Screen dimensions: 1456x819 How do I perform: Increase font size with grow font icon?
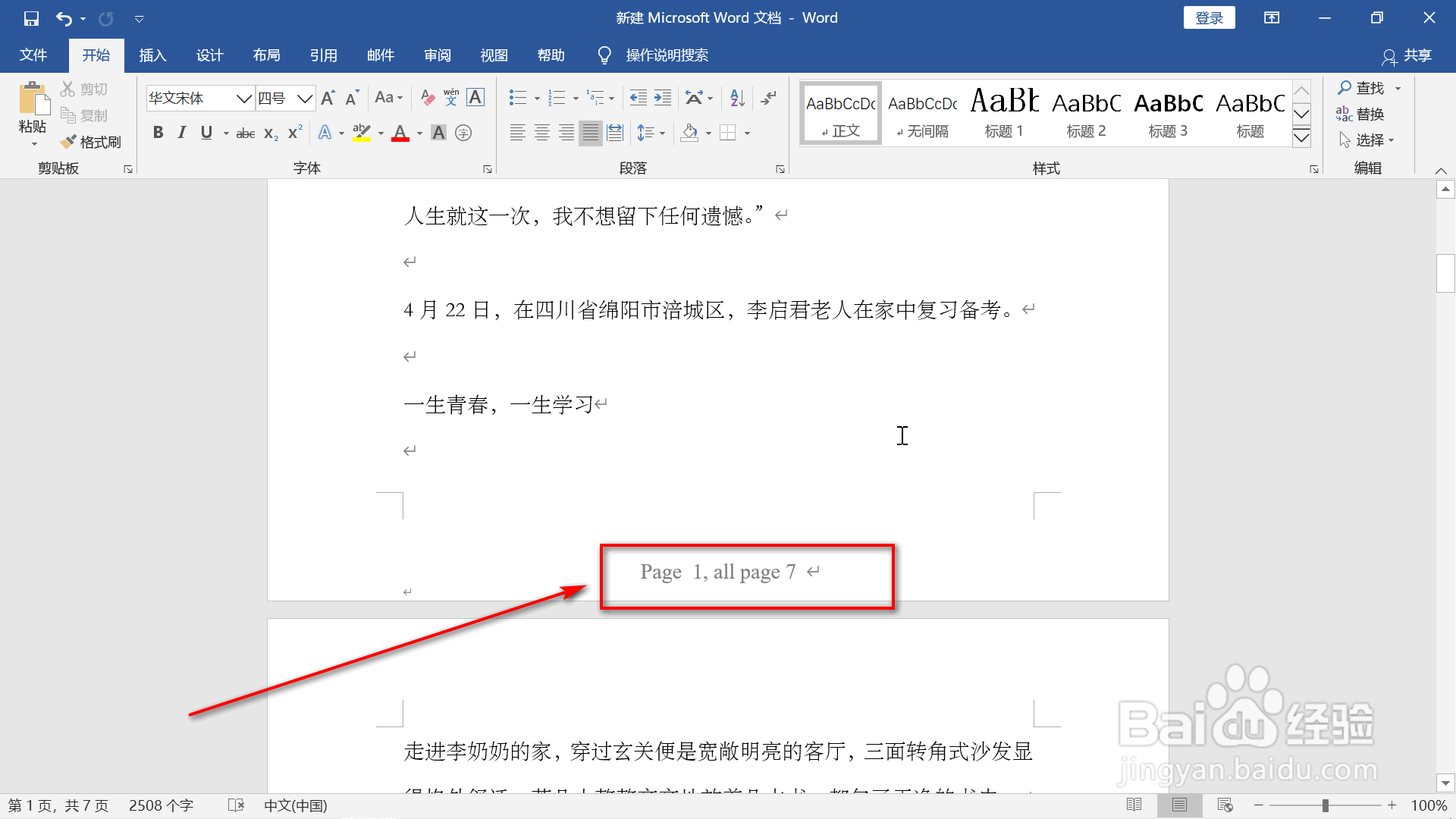click(328, 98)
